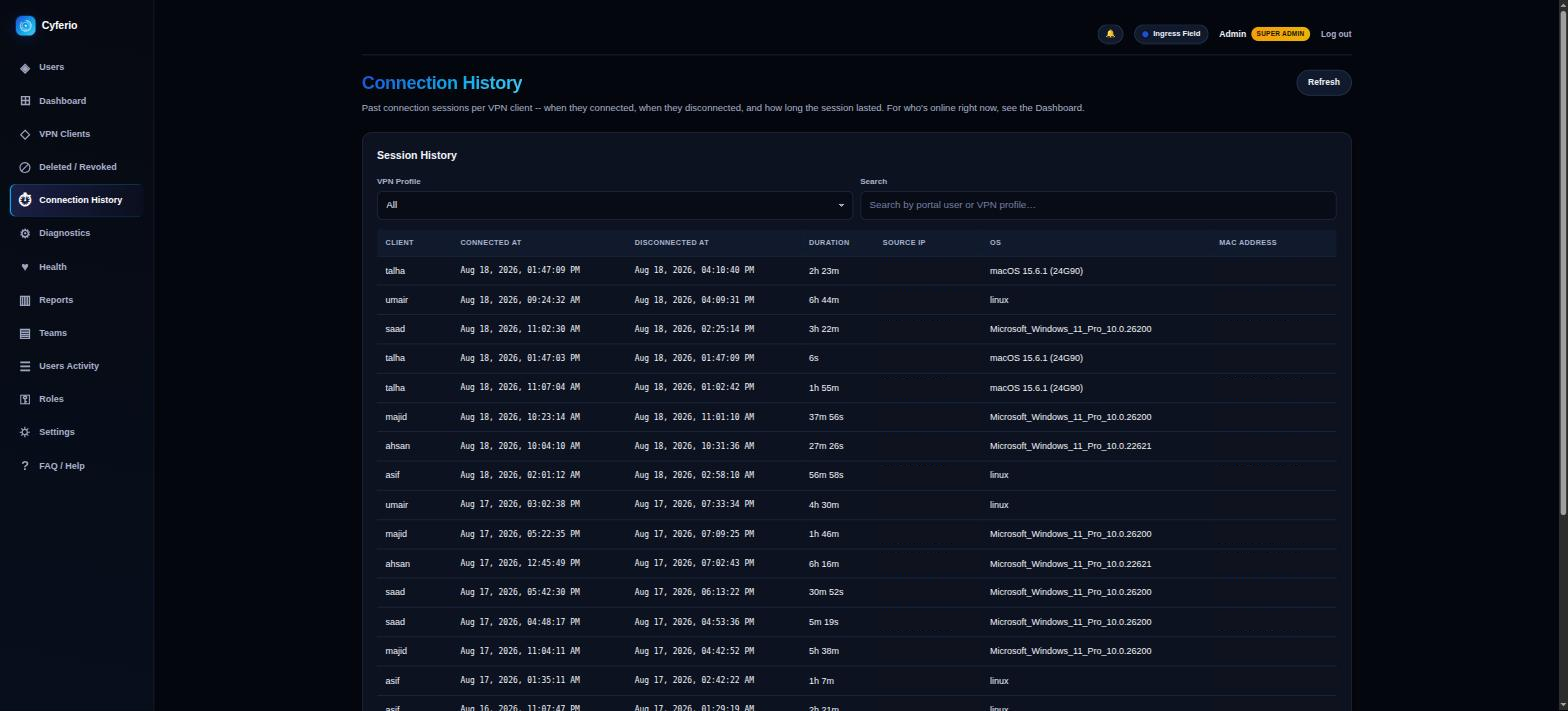Click the Teams icon in sidebar

[25, 333]
